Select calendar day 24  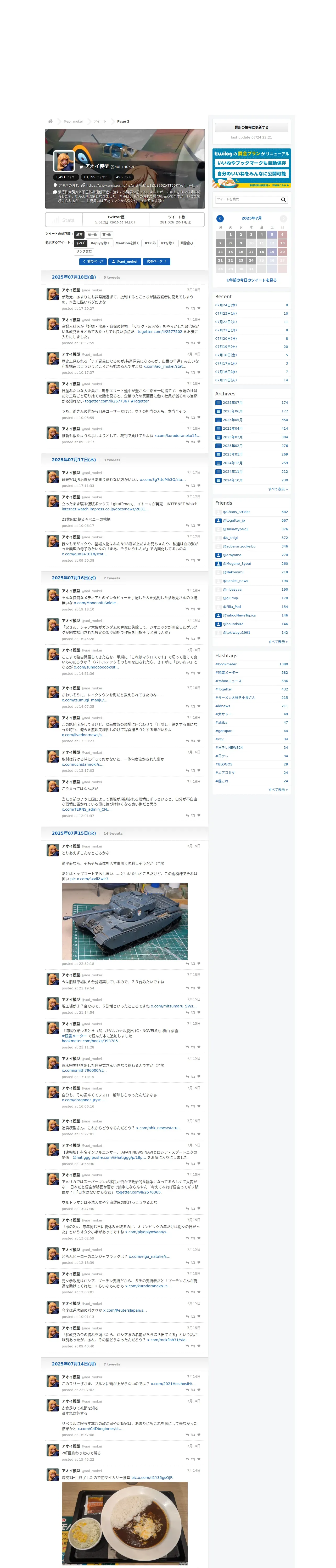click(x=251, y=260)
